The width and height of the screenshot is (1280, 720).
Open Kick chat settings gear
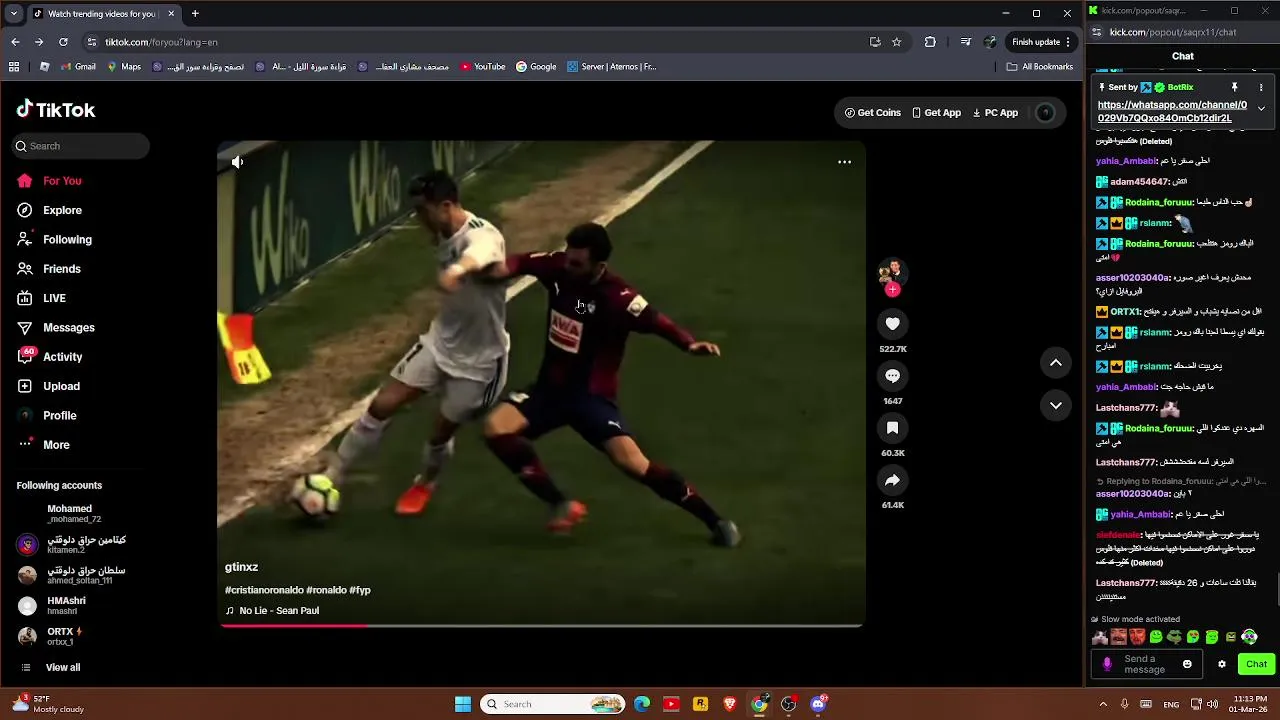[1221, 664]
